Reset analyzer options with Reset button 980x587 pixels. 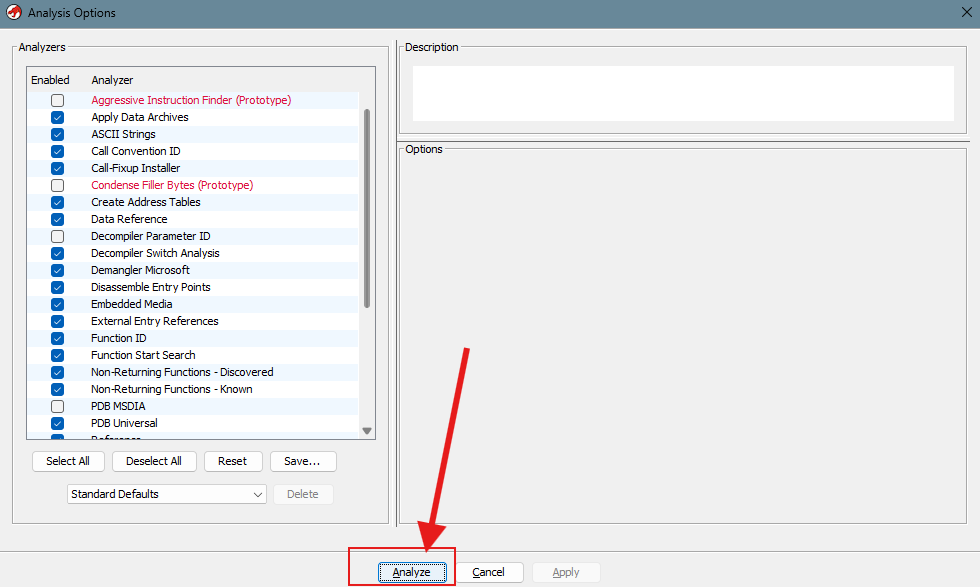point(233,461)
